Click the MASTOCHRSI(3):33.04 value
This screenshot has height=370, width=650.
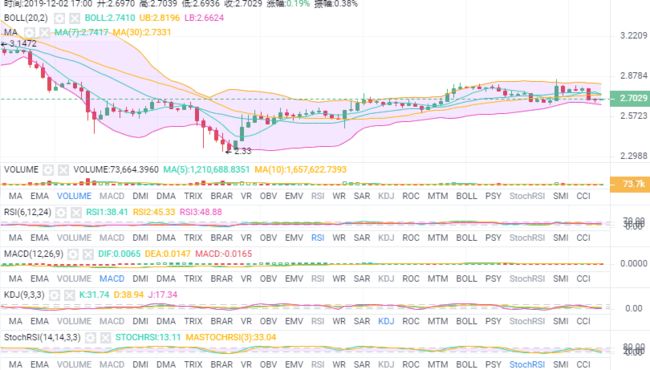230,338
